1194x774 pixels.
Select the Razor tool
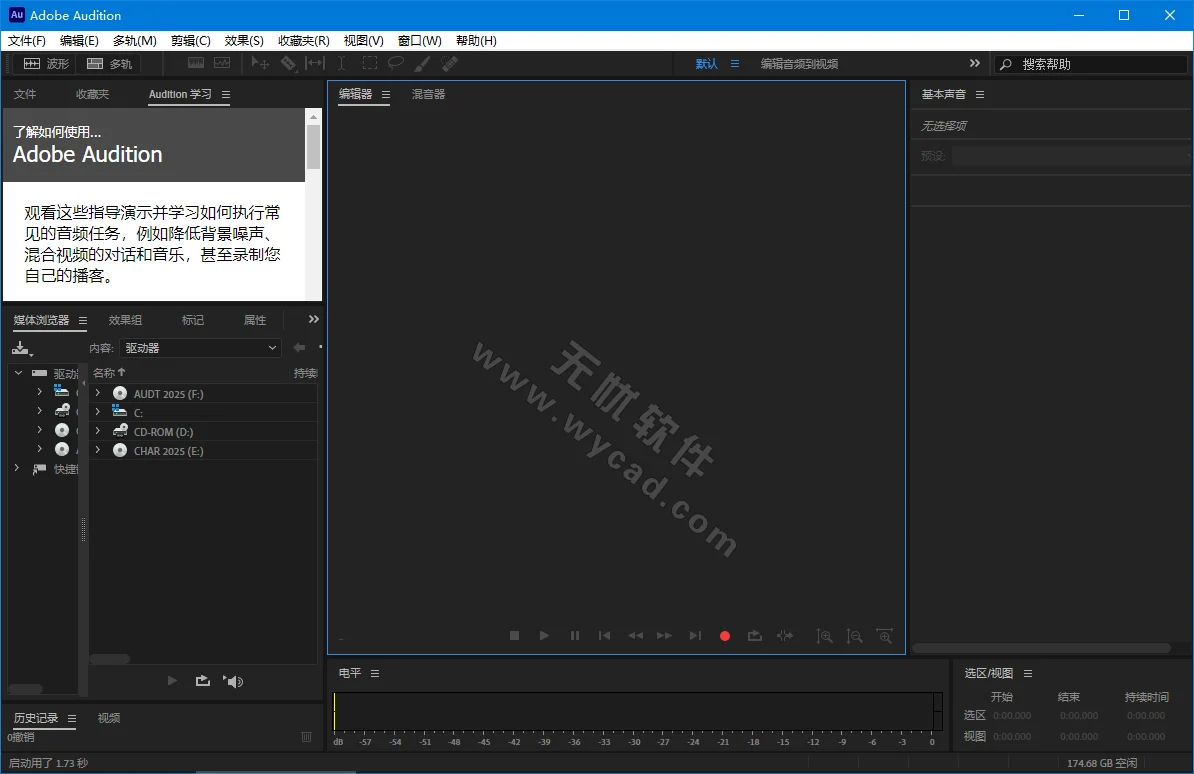[x=289, y=63]
